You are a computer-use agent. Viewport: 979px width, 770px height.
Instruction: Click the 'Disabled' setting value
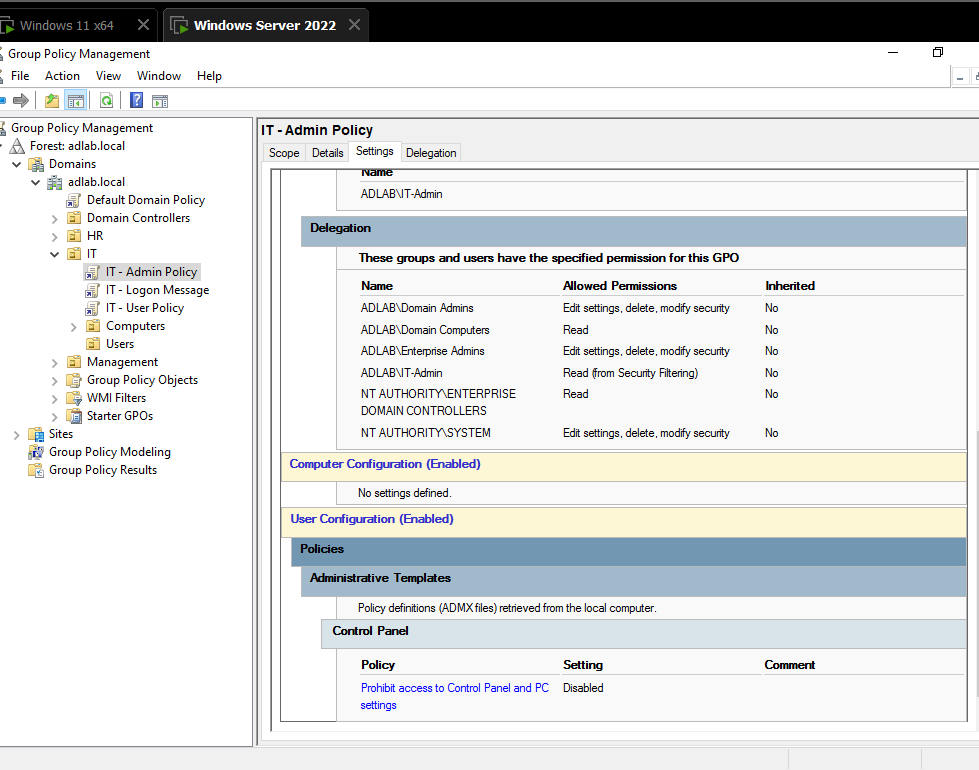(583, 688)
